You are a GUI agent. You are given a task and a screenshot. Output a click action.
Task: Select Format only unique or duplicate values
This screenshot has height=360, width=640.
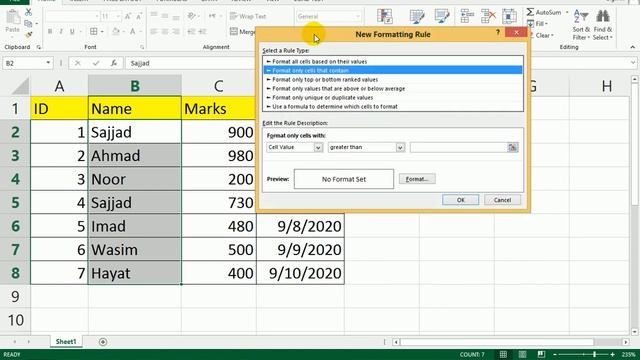(x=393, y=98)
